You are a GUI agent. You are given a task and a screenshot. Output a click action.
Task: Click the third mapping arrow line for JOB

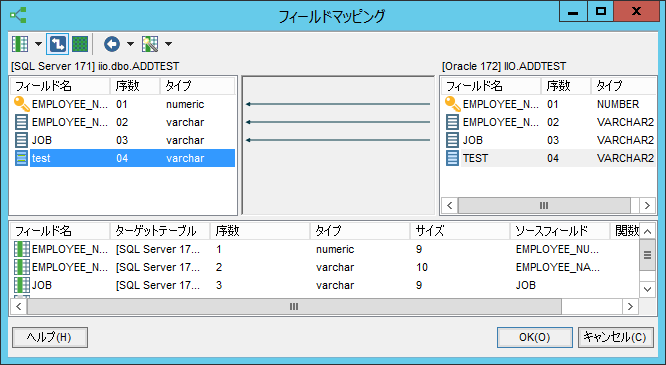[x=338, y=140]
